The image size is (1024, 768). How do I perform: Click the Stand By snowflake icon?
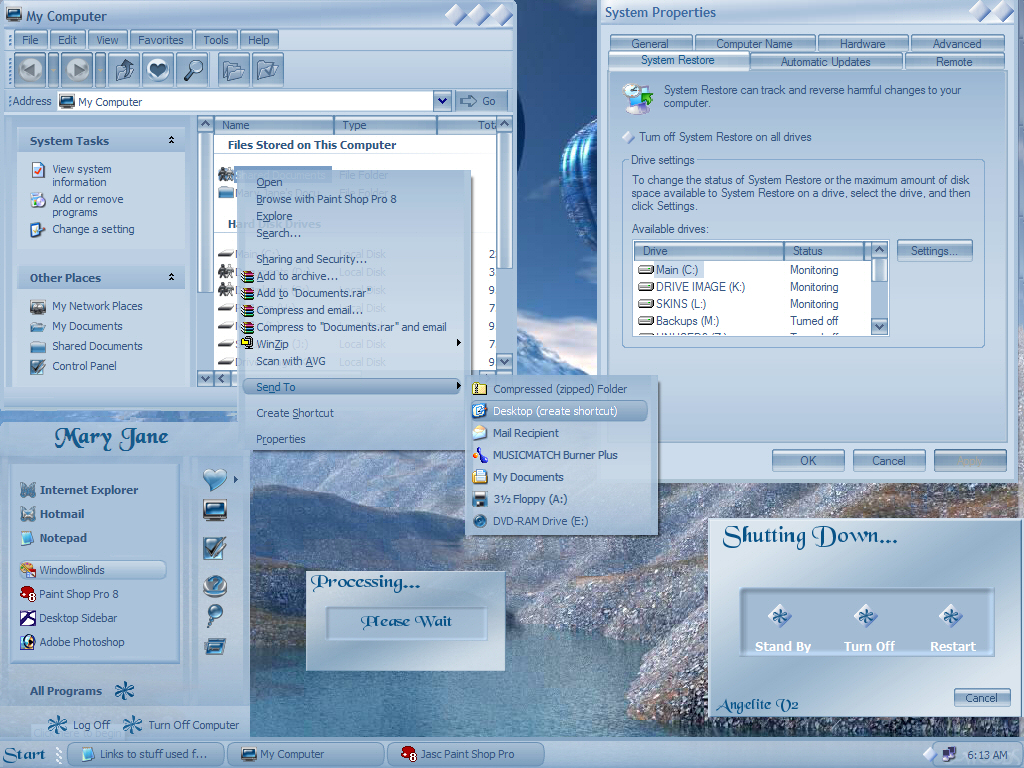pyautogui.click(x=780, y=616)
